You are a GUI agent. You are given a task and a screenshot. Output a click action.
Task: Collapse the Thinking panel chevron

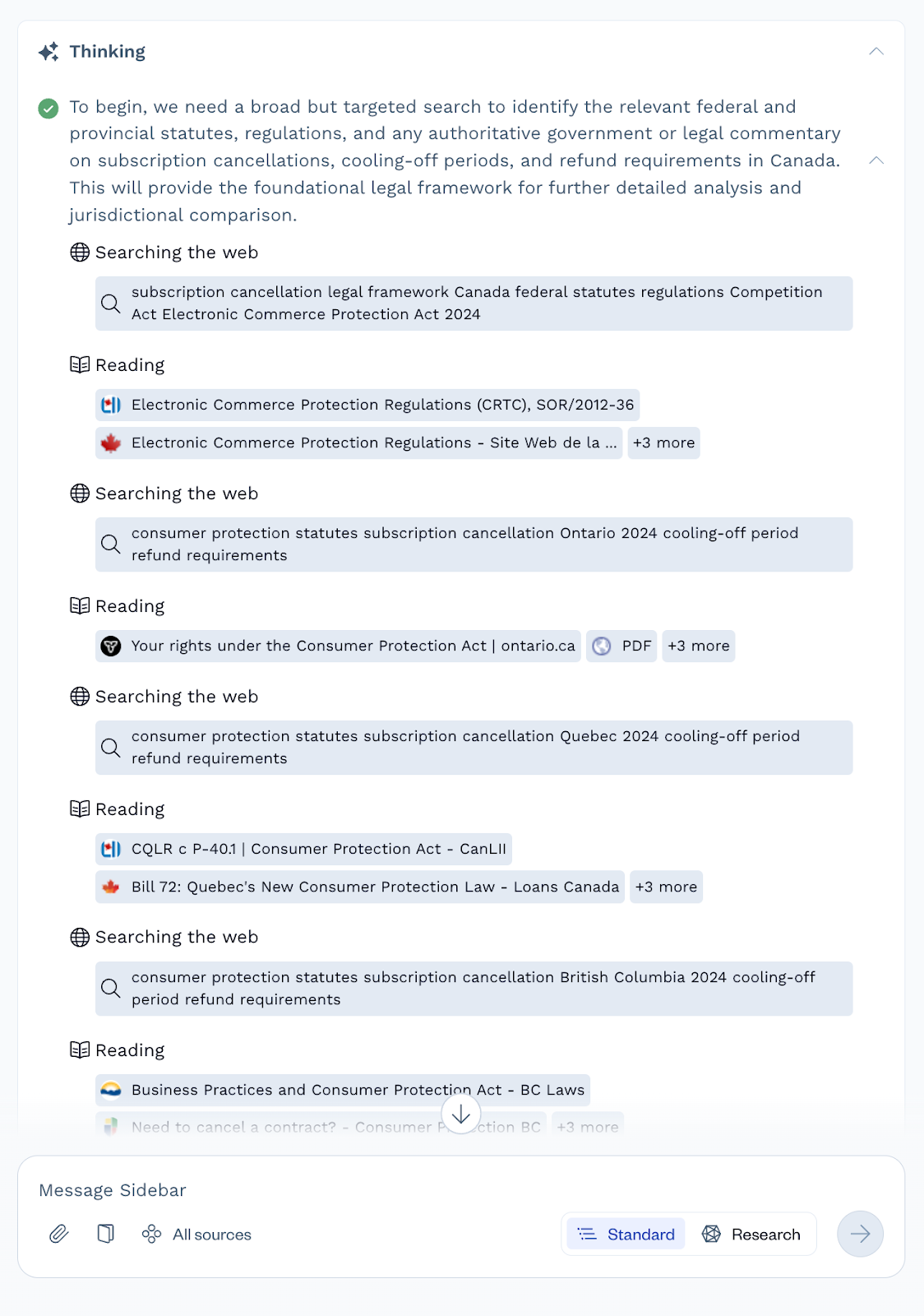876,52
